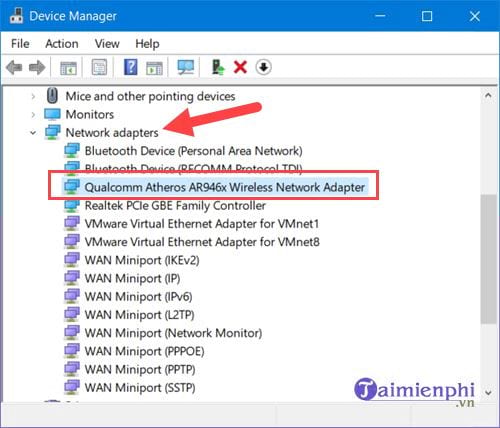Select WAN Miniport (Network Monitor) entry
The height and width of the screenshot is (428, 500).
coord(173,333)
